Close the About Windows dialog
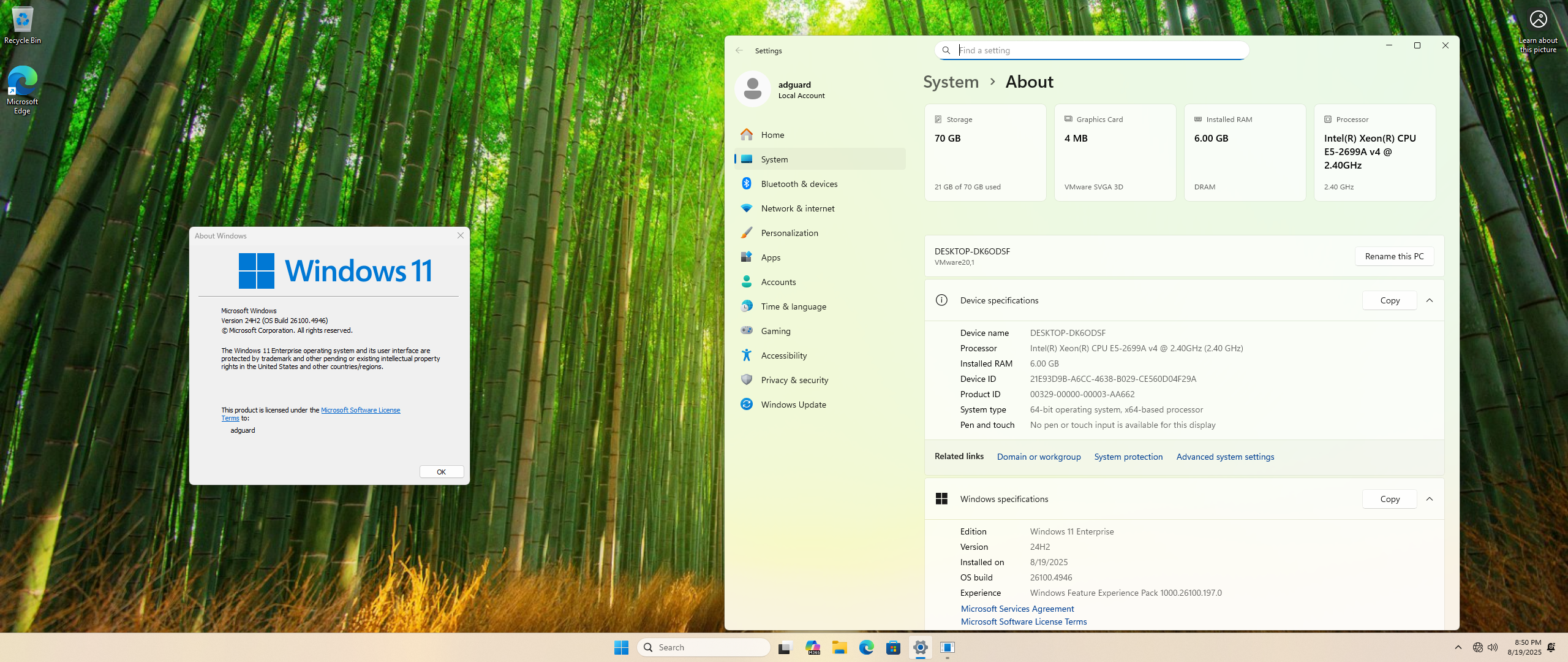 pyautogui.click(x=461, y=235)
